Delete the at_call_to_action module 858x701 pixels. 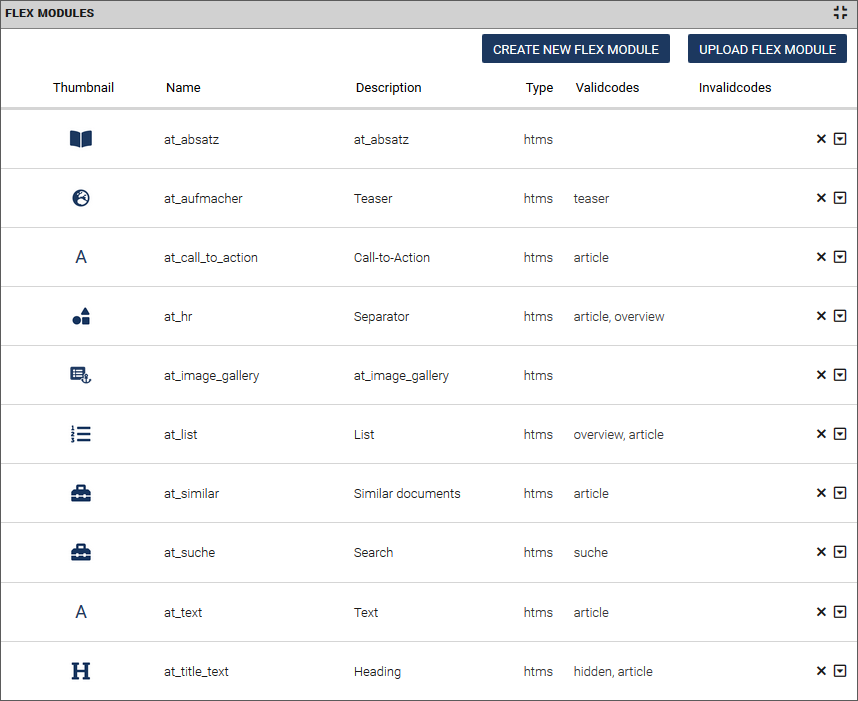(821, 257)
